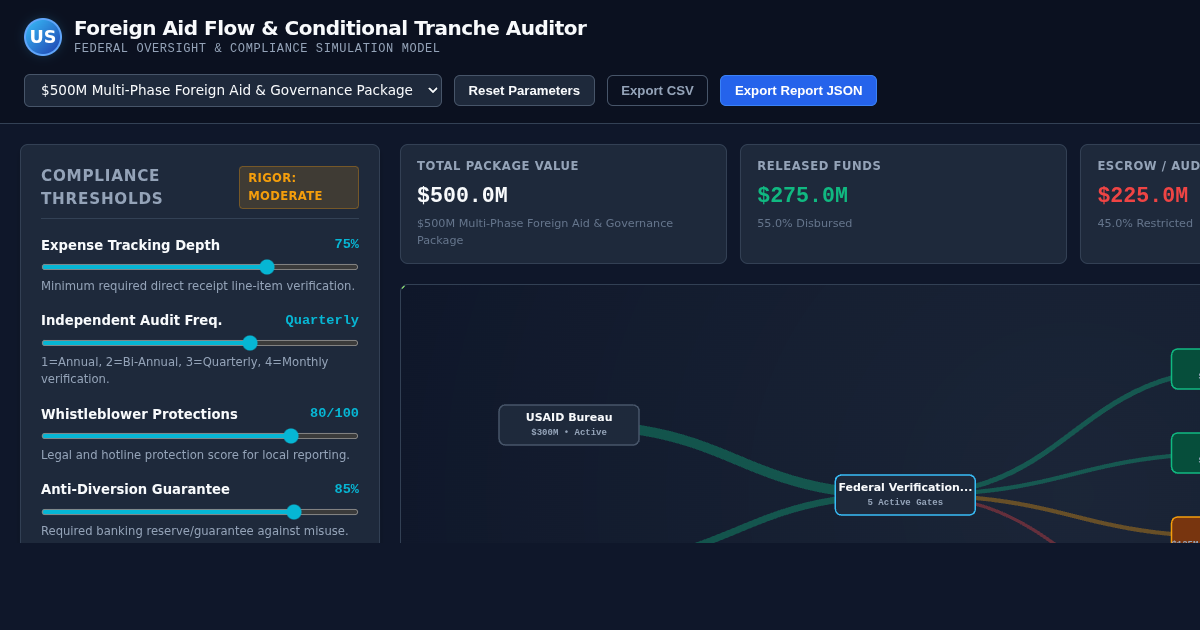Click the Anti-Diversion Guarantee 85% value

tap(346, 489)
